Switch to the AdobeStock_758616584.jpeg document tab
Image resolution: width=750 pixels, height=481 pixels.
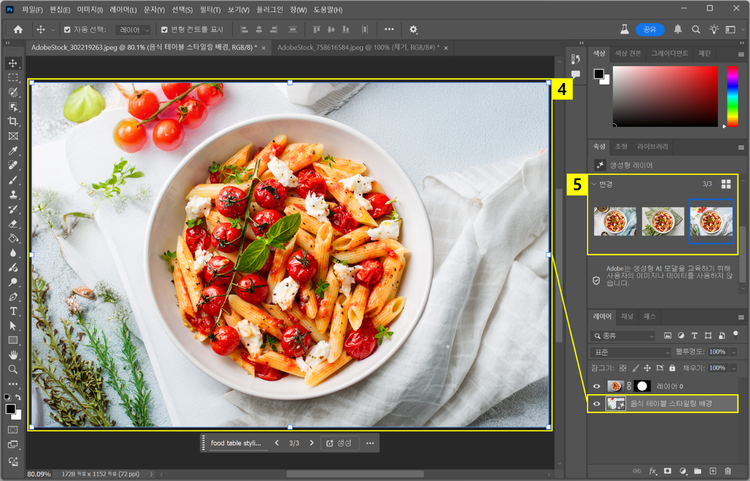click(x=358, y=48)
